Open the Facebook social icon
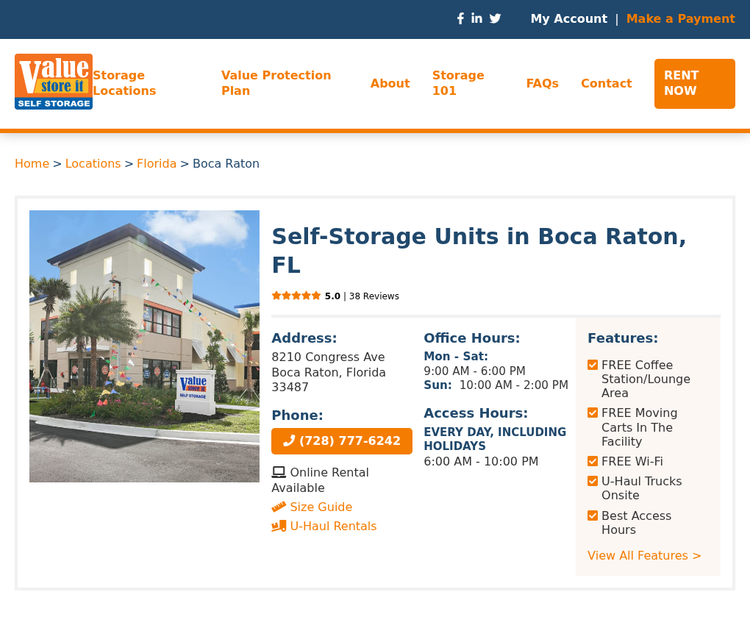Screen dimensions: 750x628 (460, 19)
